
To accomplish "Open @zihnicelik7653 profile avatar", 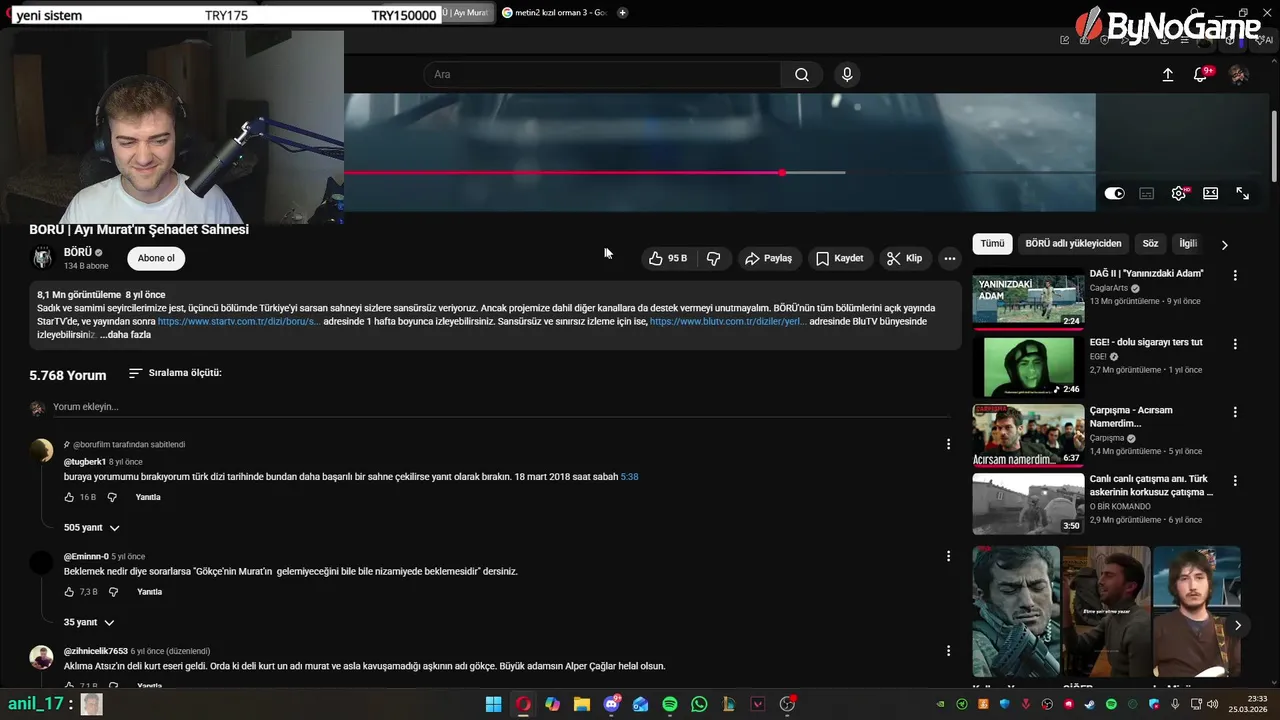I will [41, 657].
